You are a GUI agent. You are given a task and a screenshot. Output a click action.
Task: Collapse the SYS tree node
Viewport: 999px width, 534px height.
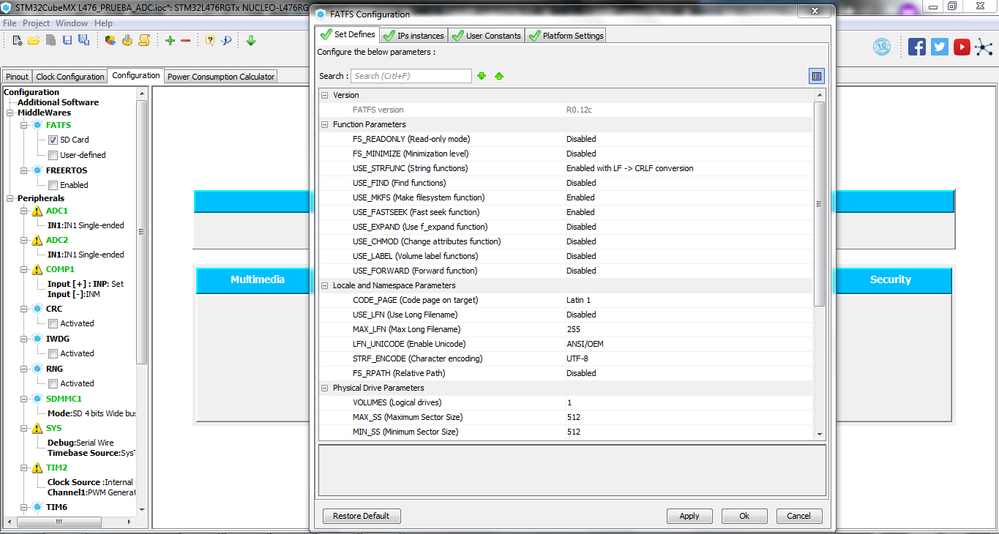(24, 428)
